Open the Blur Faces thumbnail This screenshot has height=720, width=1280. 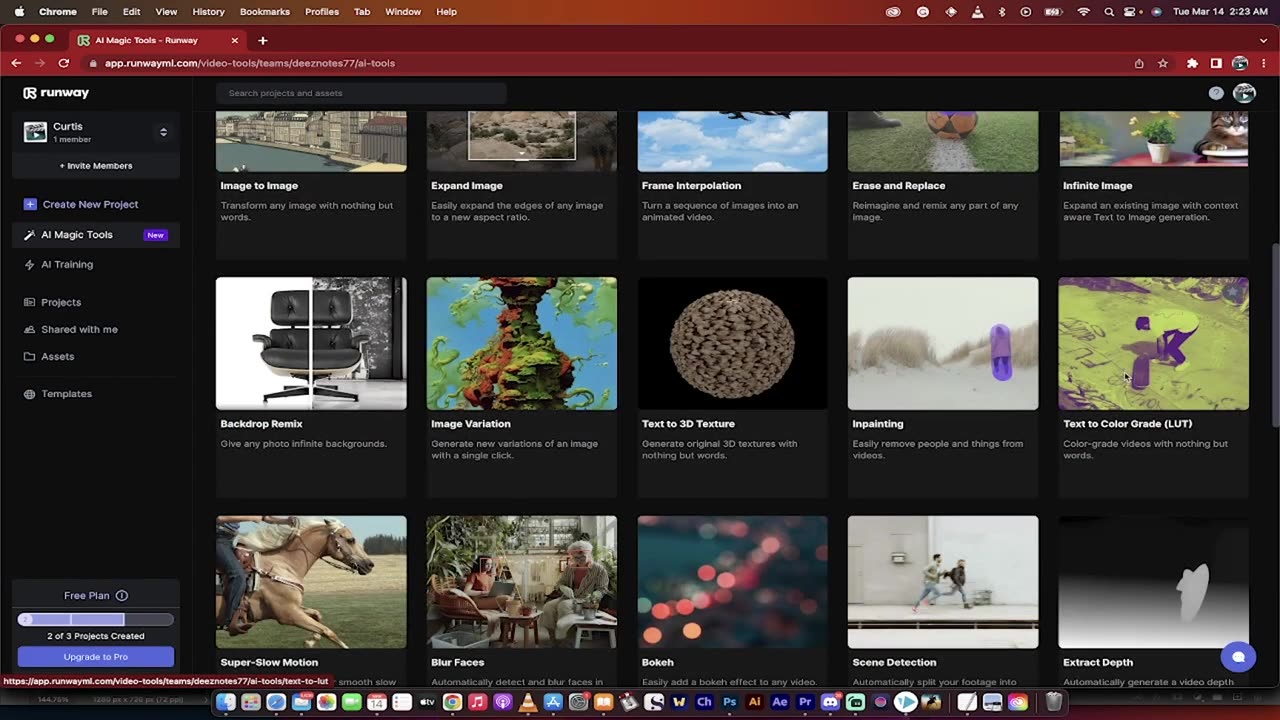(x=522, y=582)
